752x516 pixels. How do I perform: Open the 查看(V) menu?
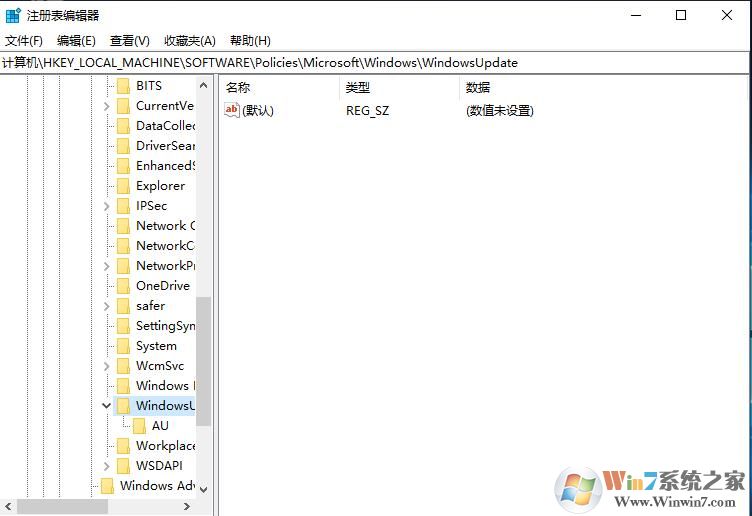[129, 41]
